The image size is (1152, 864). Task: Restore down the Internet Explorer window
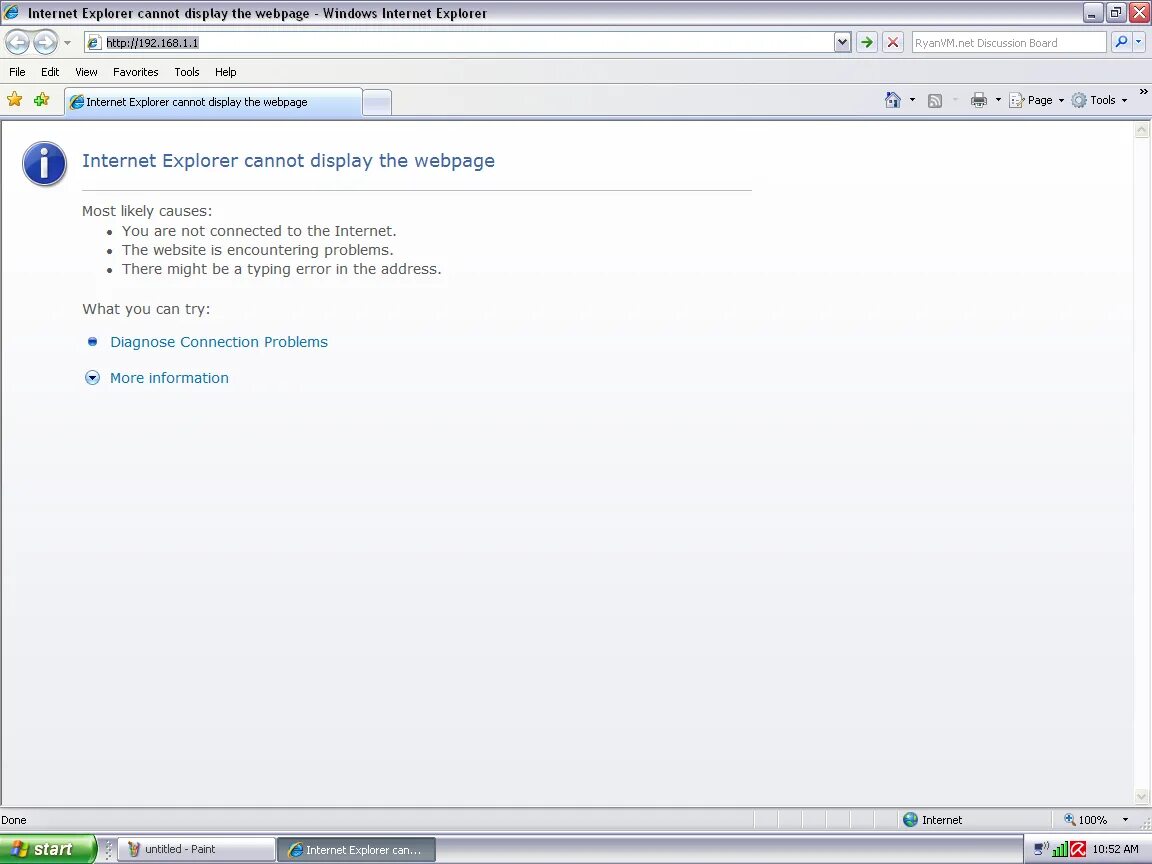click(1115, 12)
